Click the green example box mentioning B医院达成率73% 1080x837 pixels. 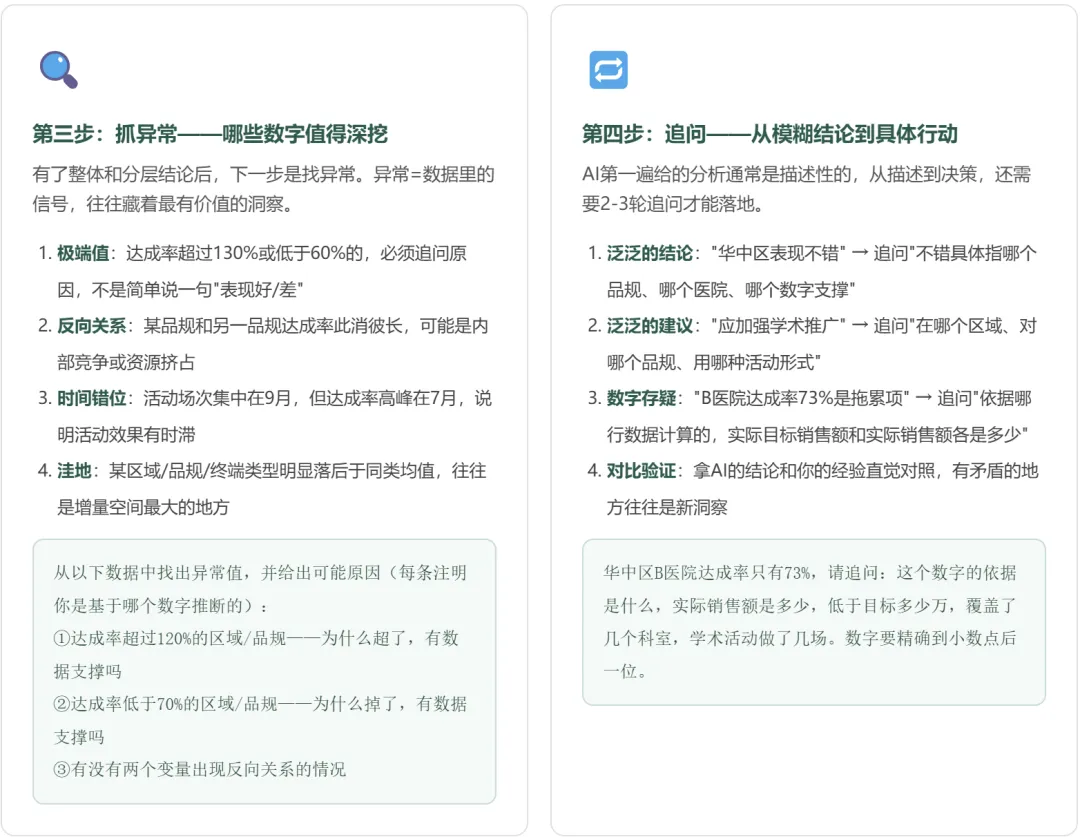pyautogui.click(x=814, y=623)
